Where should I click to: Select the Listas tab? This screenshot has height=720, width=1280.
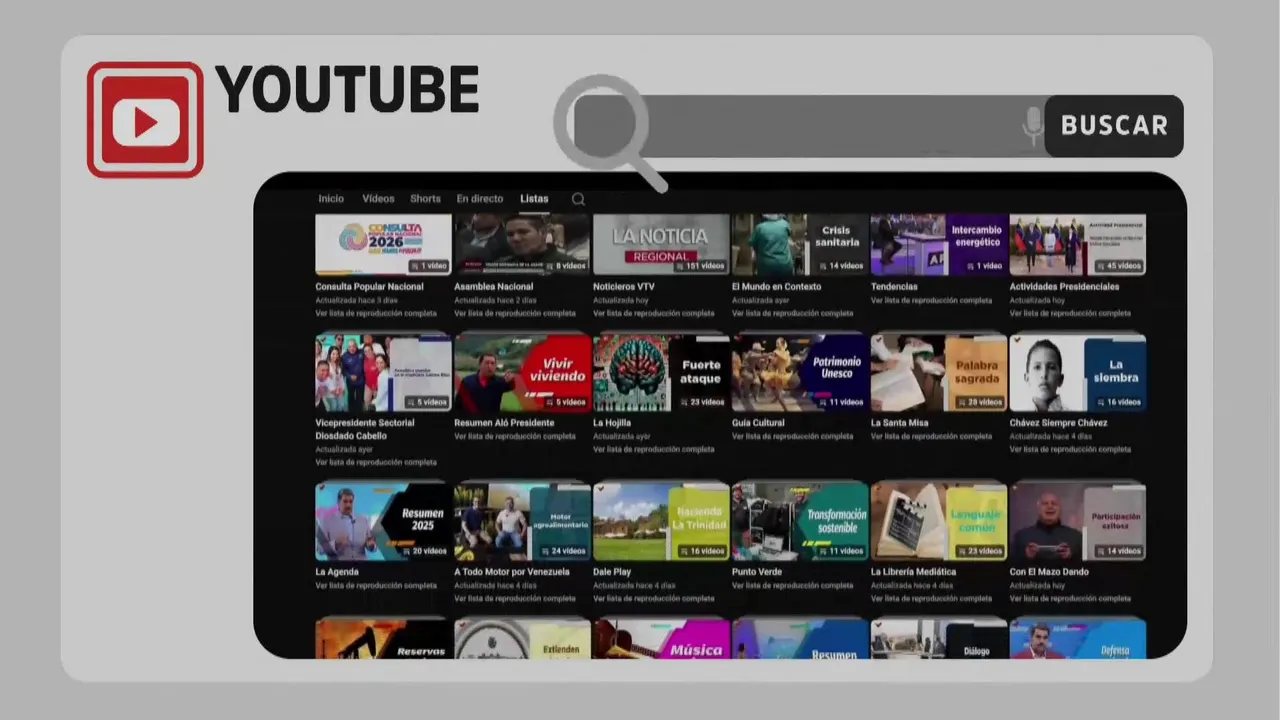pos(534,199)
